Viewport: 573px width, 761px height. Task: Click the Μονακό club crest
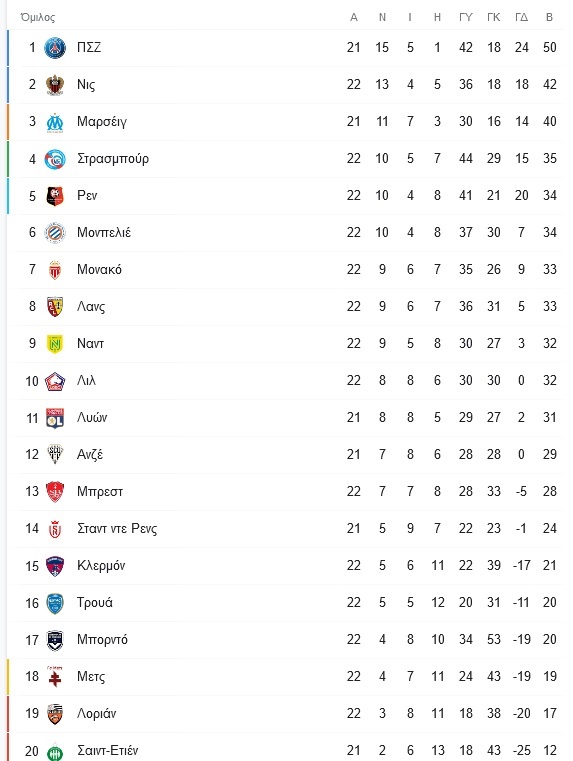(55, 270)
